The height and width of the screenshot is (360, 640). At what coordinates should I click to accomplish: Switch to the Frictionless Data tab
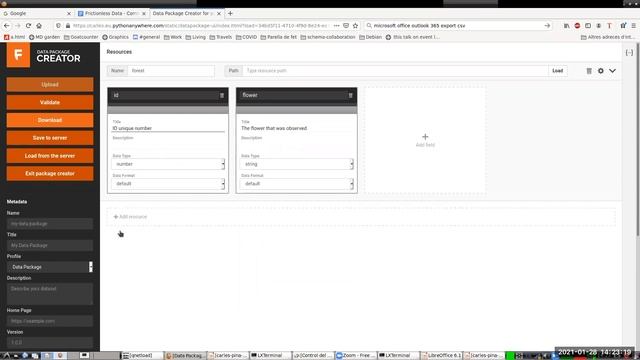tap(112, 13)
